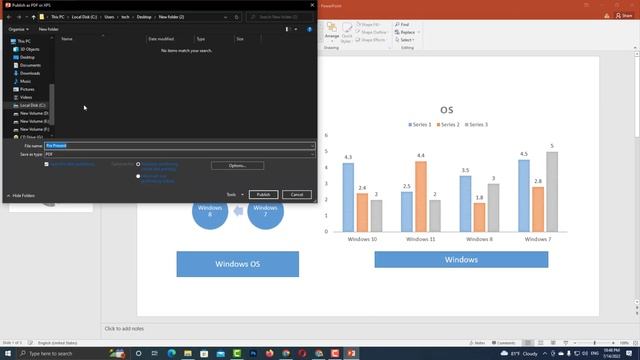Switch to Reading view in status bar
Image resolution: width=640 pixels, height=360 pixels.
coord(553,343)
